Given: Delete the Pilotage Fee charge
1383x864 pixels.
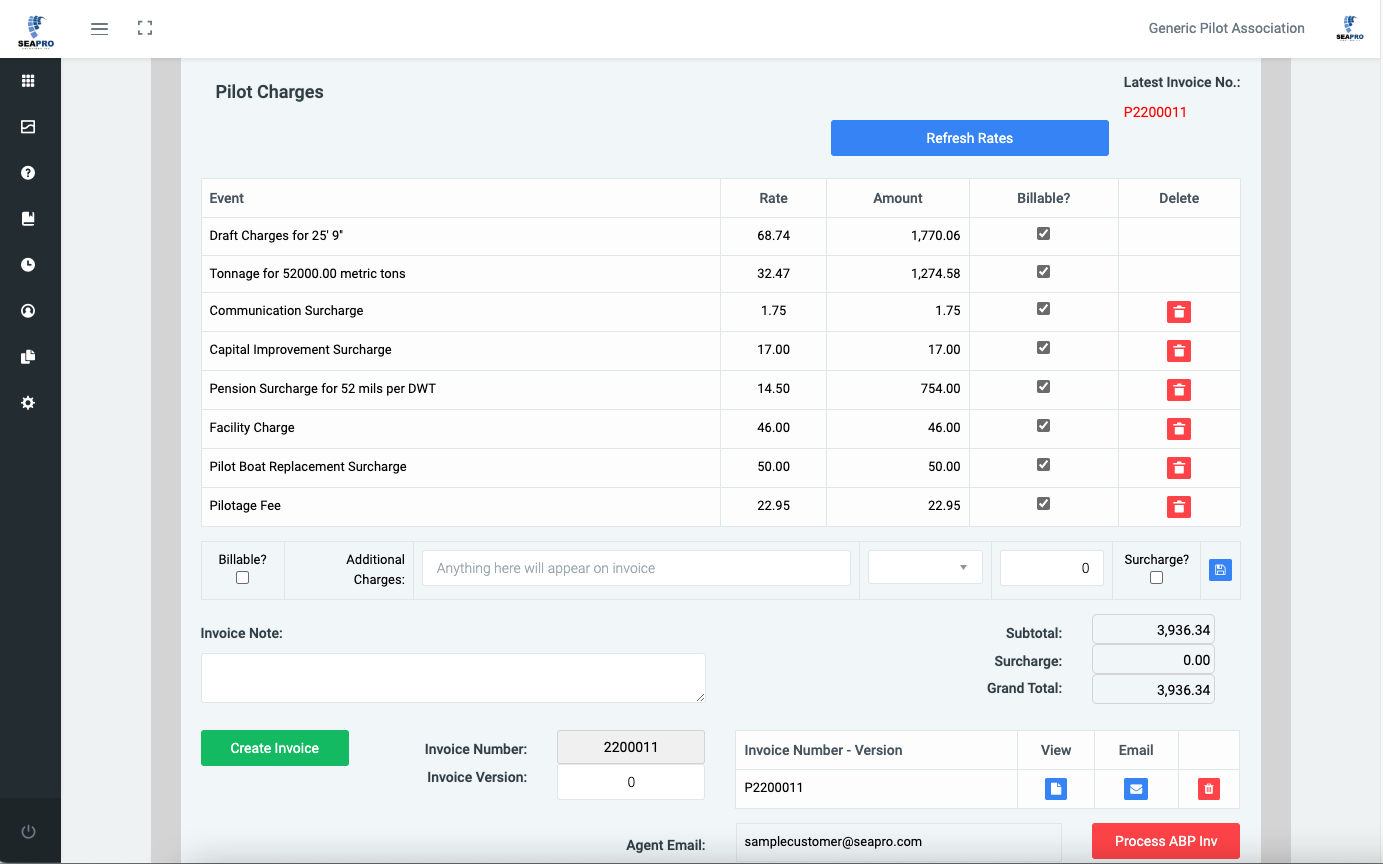Looking at the screenshot, I should [x=1179, y=507].
